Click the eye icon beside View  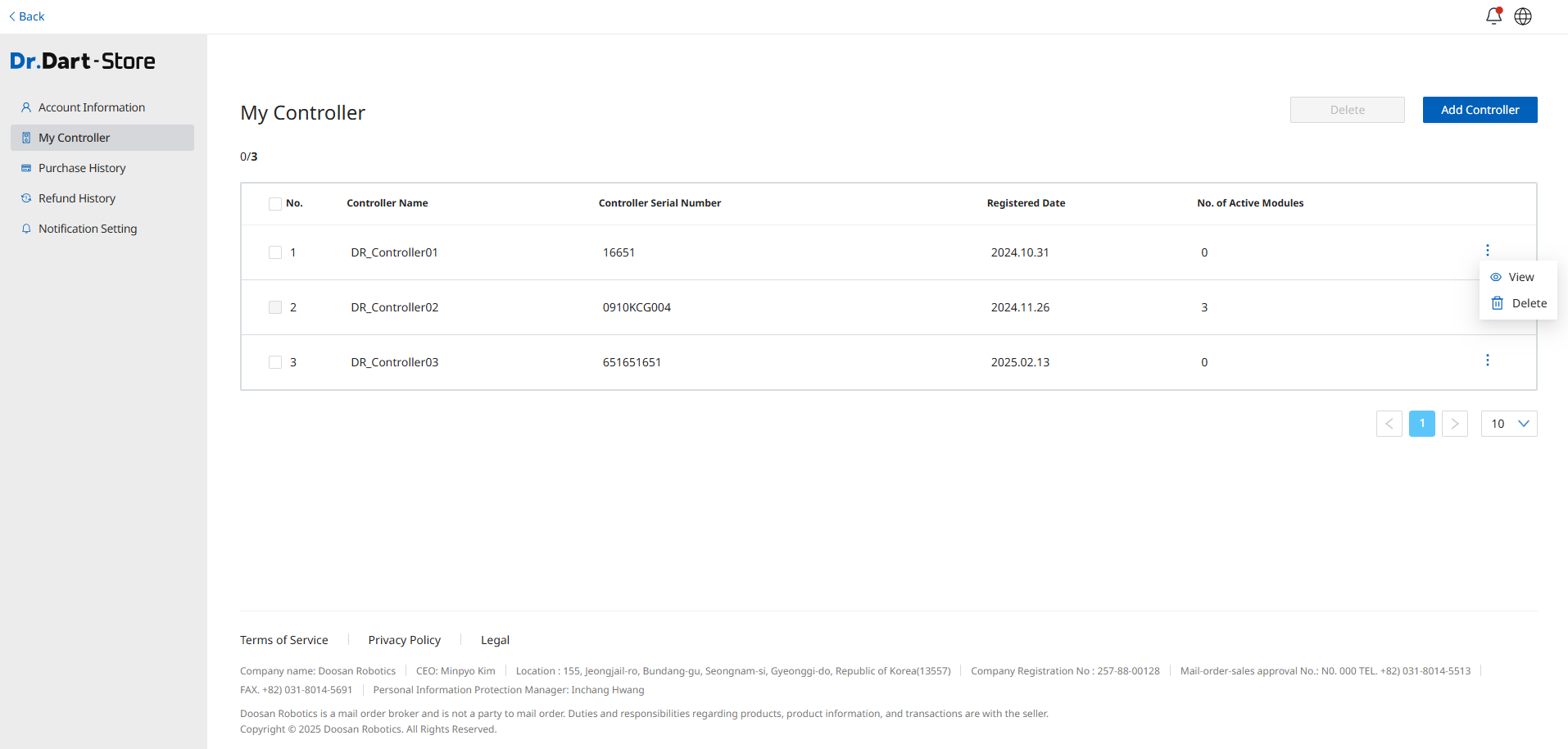[1496, 277]
